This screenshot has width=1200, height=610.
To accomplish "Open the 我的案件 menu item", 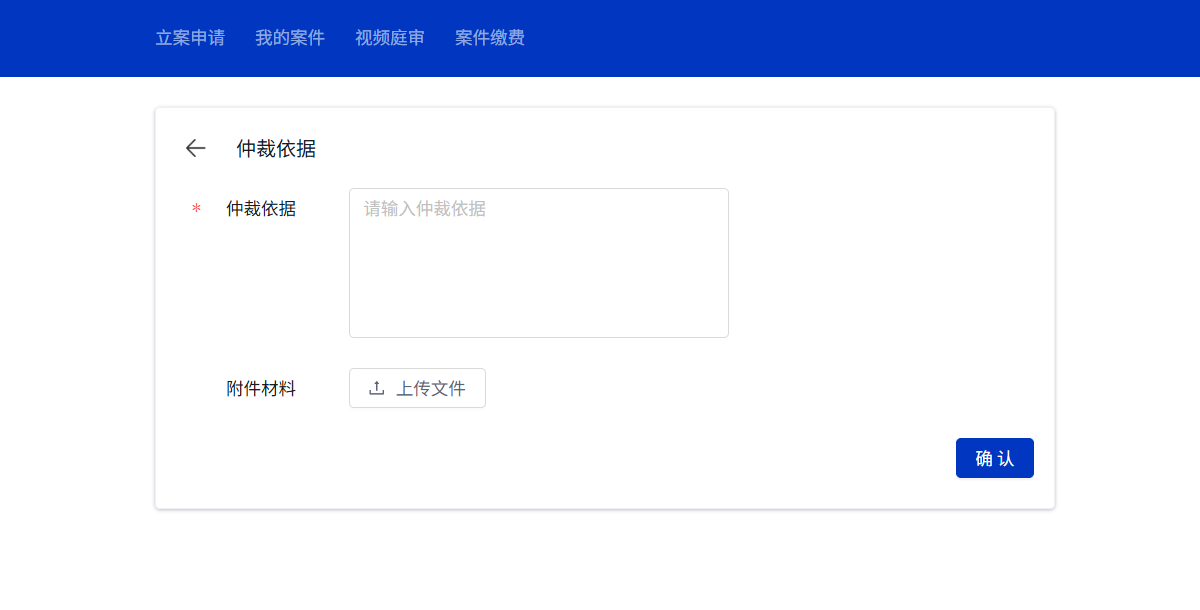I will pyautogui.click(x=290, y=38).
